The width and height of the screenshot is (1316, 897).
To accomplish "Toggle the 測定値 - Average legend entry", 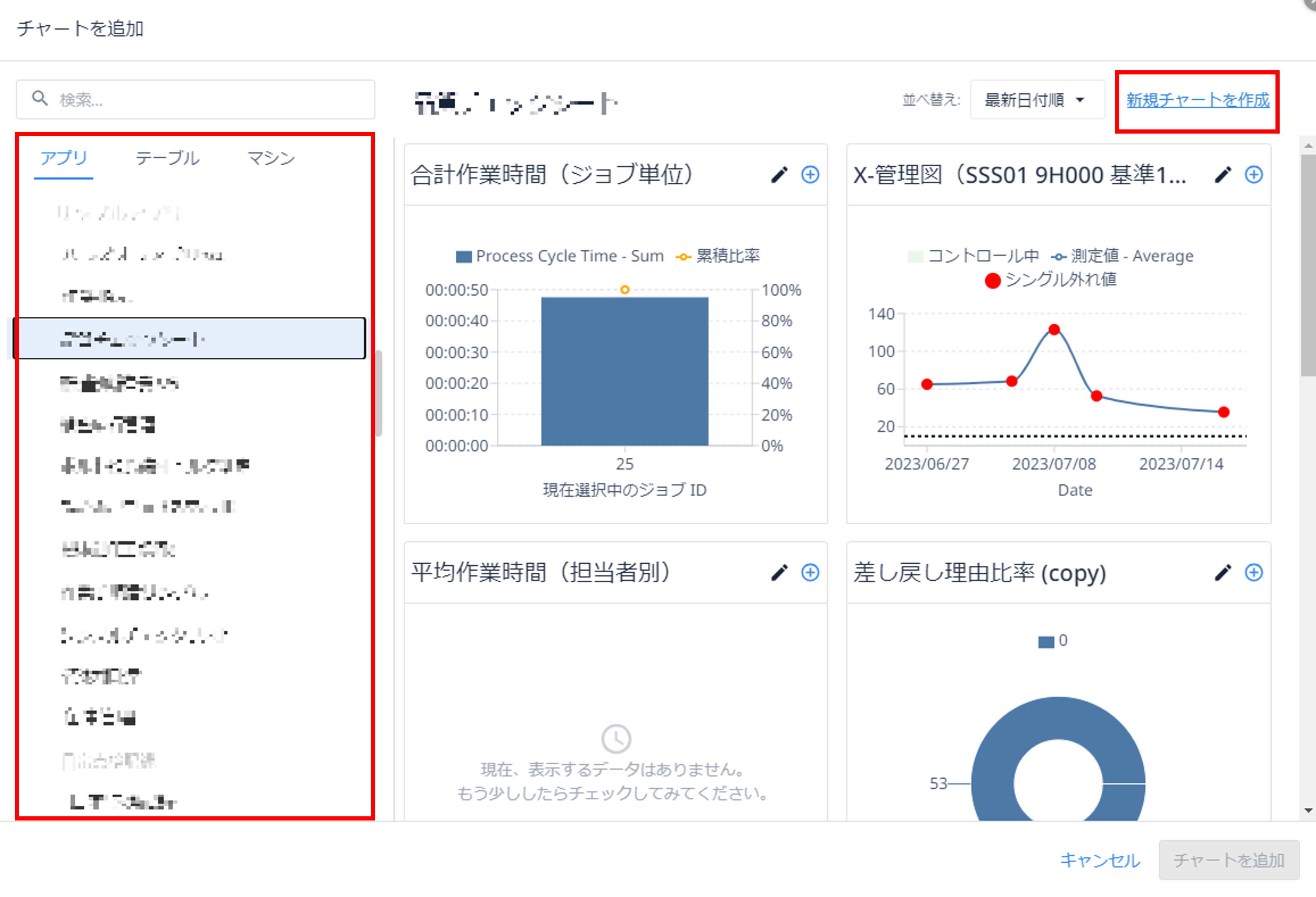I will [1122, 256].
